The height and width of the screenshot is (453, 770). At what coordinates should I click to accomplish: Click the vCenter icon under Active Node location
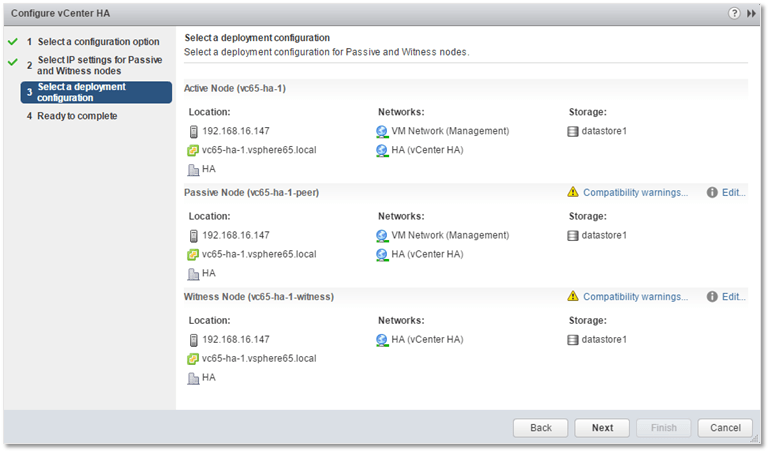click(x=193, y=150)
